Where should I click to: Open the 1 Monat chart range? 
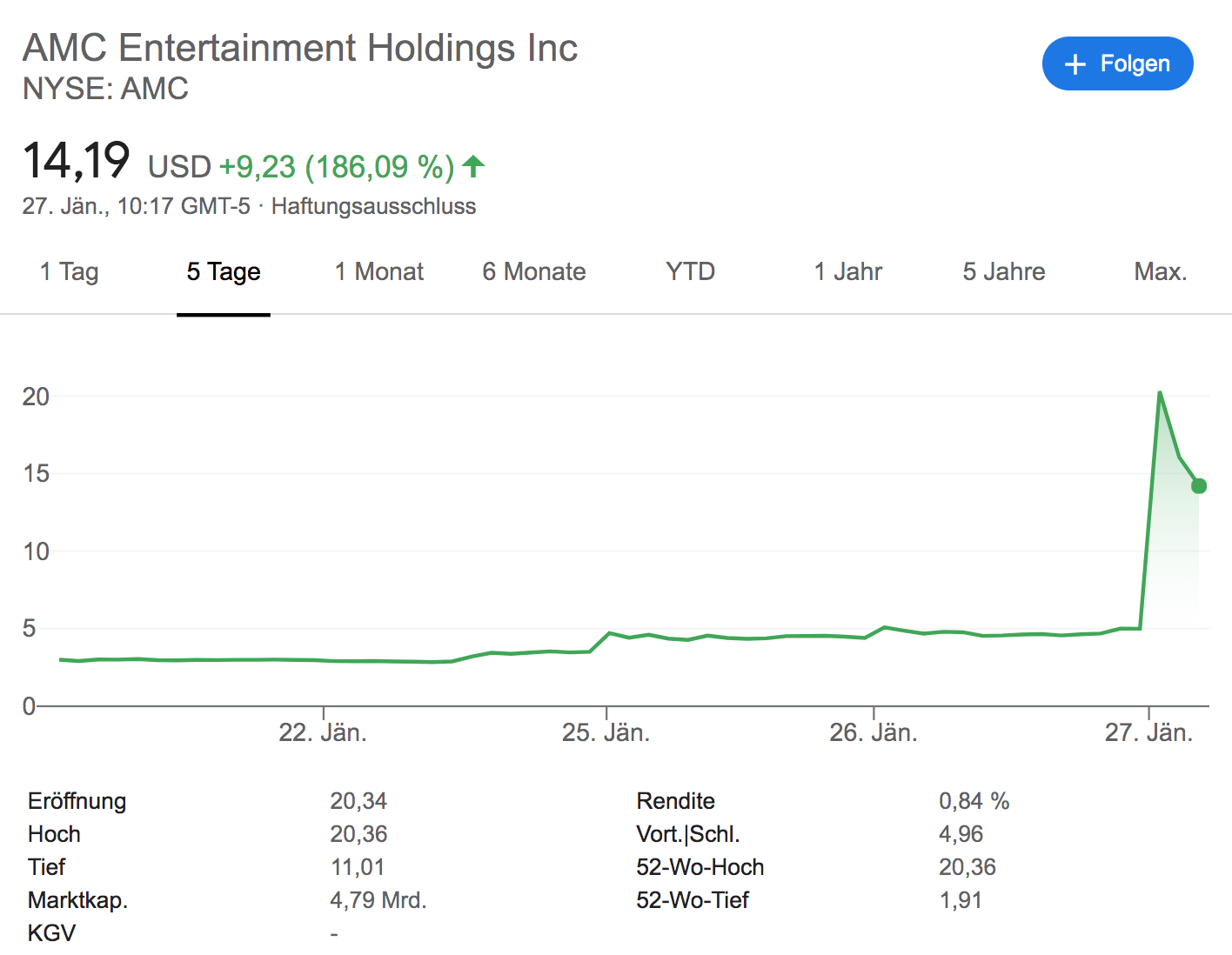379,271
